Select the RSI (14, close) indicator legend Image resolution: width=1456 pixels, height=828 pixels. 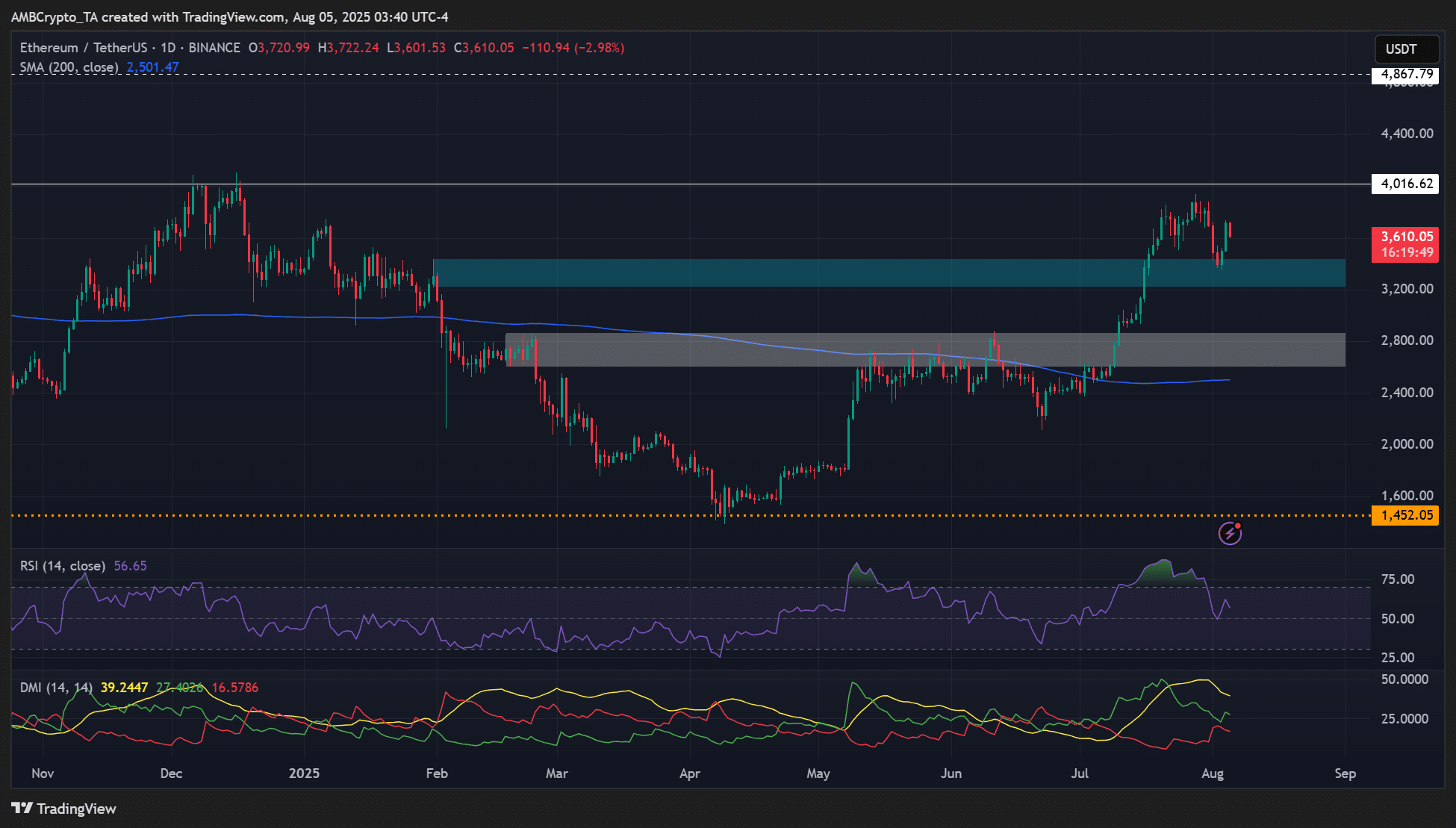click(62, 566)
